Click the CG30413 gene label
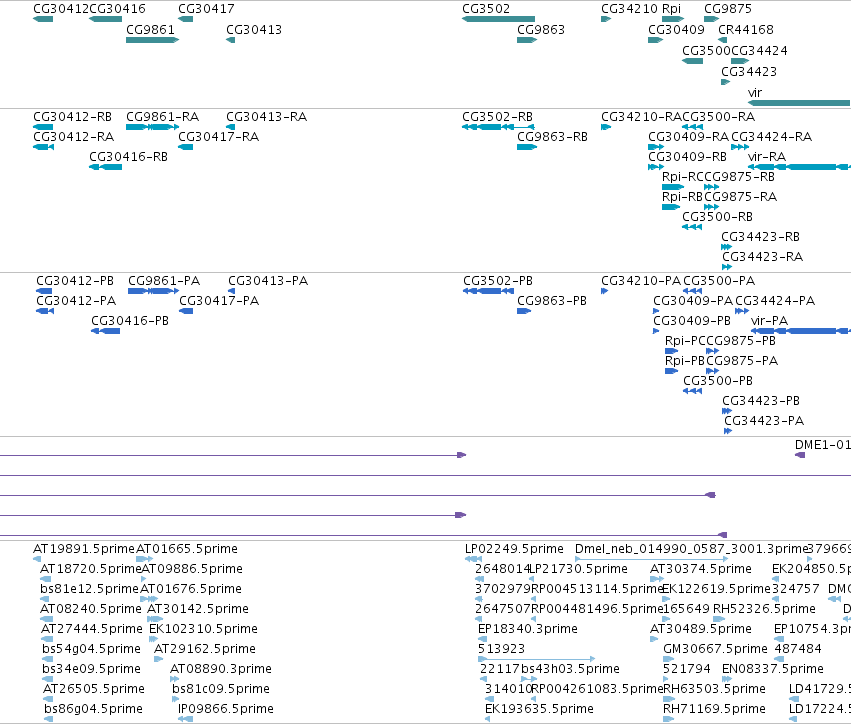 [254, 30]
